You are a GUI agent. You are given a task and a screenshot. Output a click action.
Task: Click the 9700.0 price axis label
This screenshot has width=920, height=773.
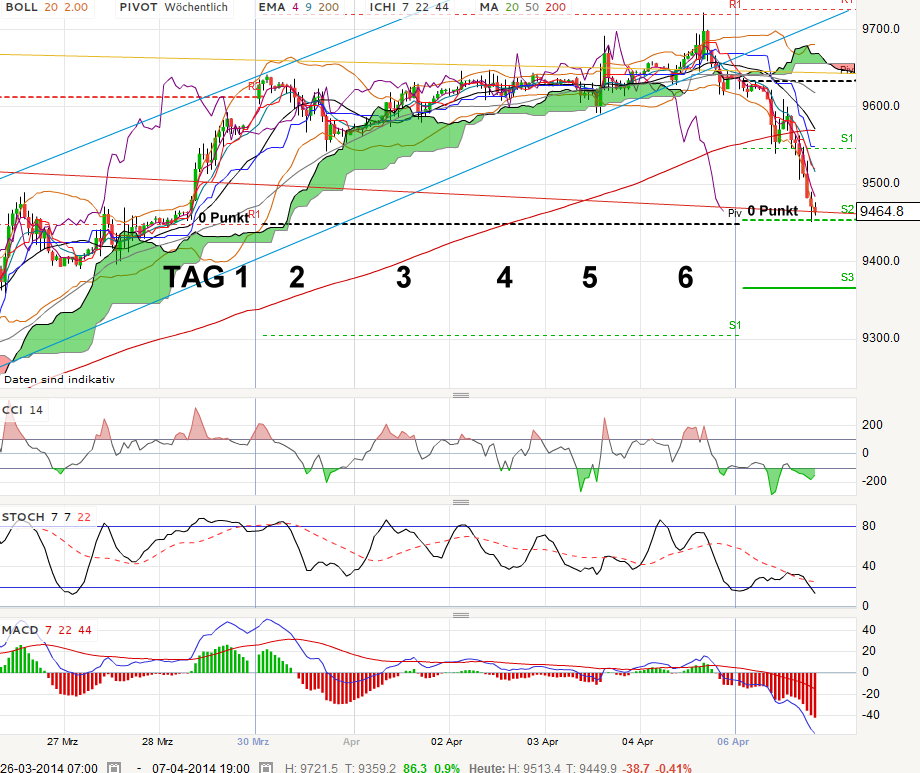pyautogui.click(x=881, y=29)
